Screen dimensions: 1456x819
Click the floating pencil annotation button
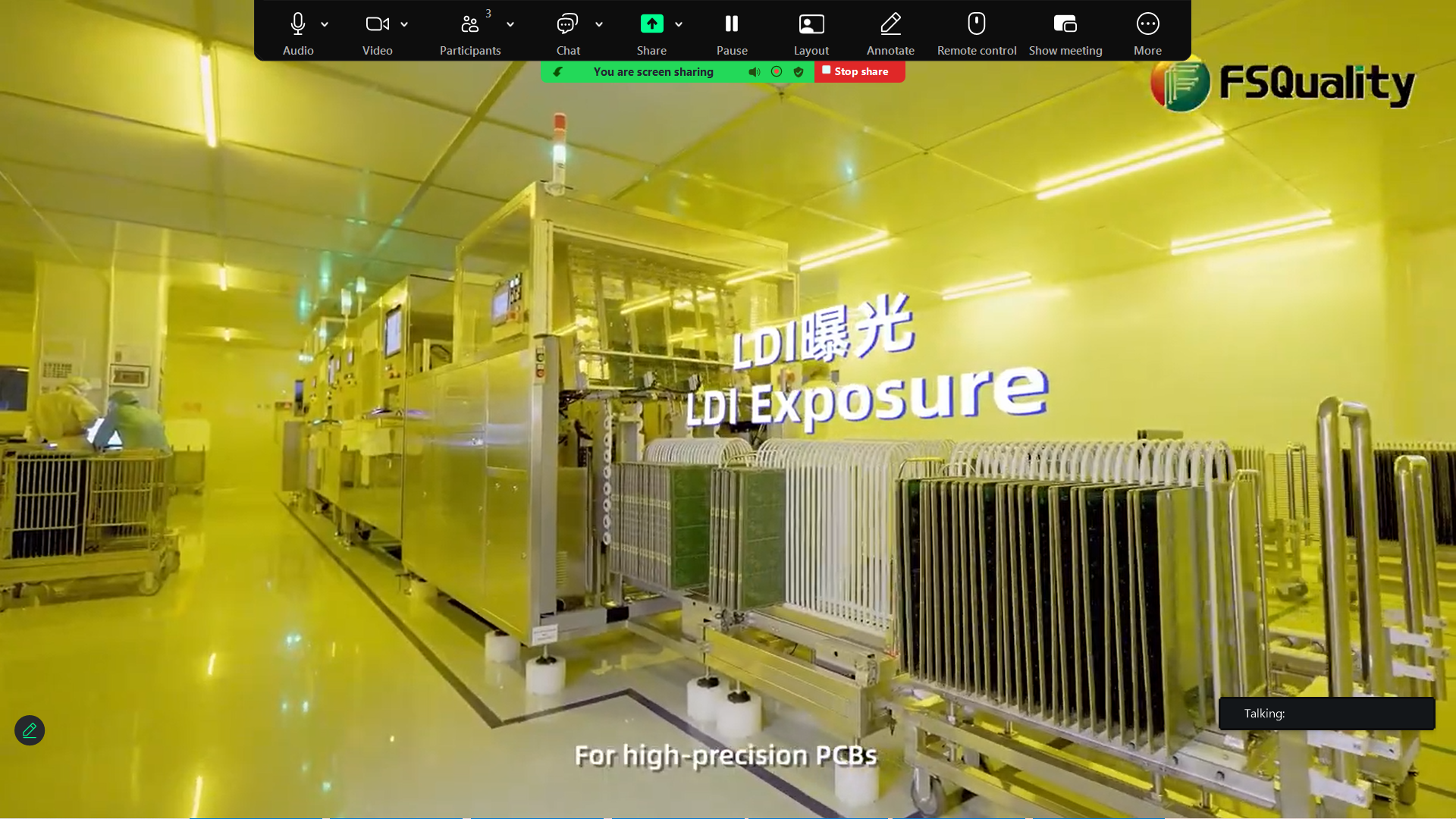coord(30,730)
